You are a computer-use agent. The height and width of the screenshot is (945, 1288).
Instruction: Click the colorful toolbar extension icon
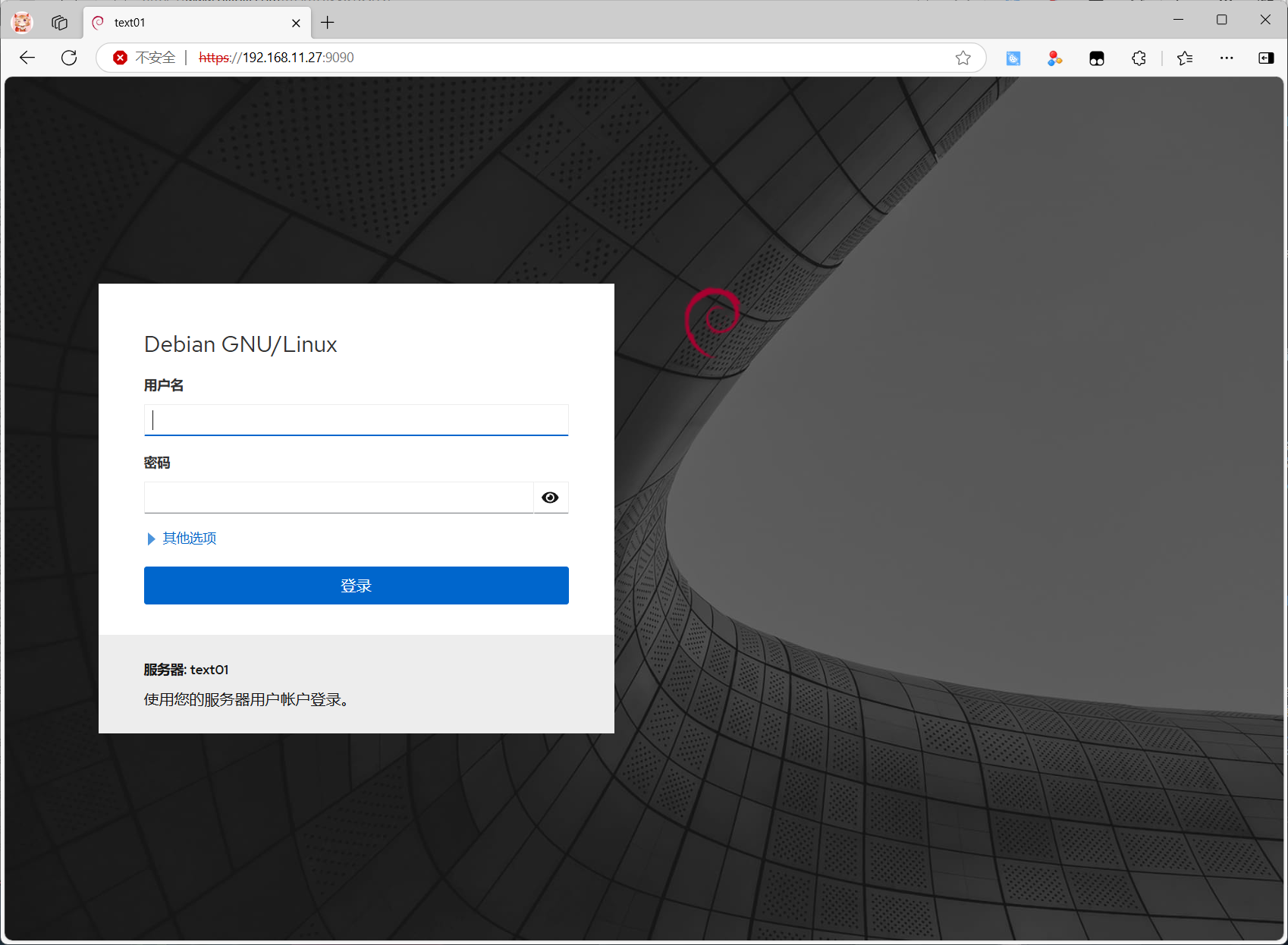pos(1054,58)
